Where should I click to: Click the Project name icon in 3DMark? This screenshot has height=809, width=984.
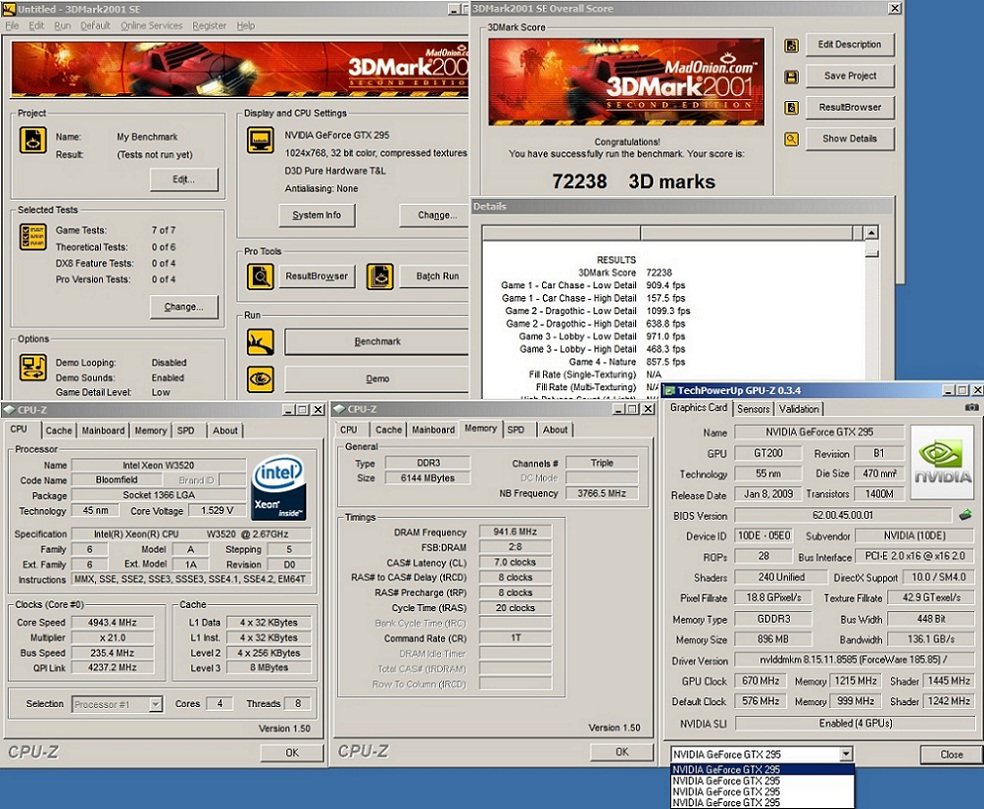click(33, 140)
